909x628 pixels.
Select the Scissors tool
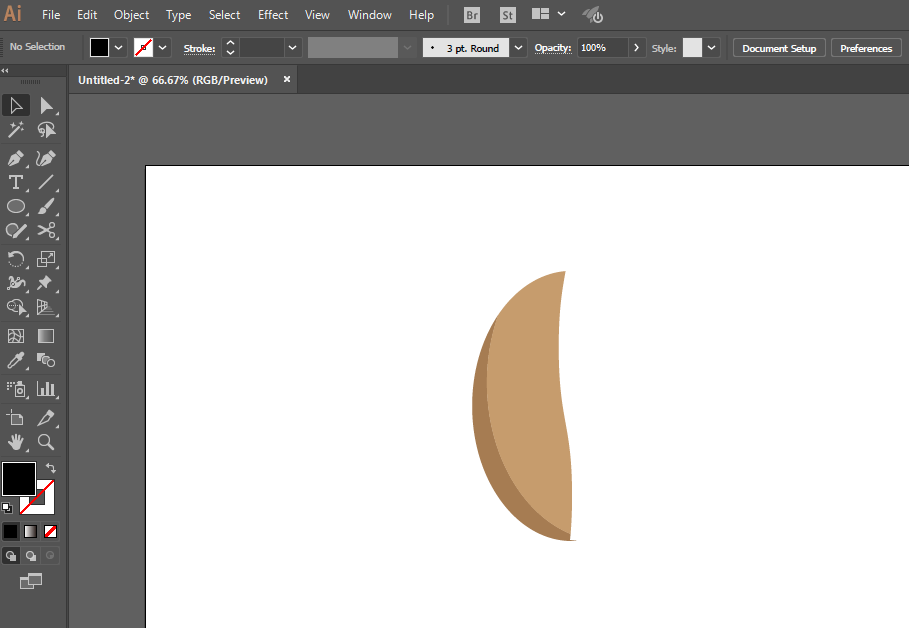(46, 231)
